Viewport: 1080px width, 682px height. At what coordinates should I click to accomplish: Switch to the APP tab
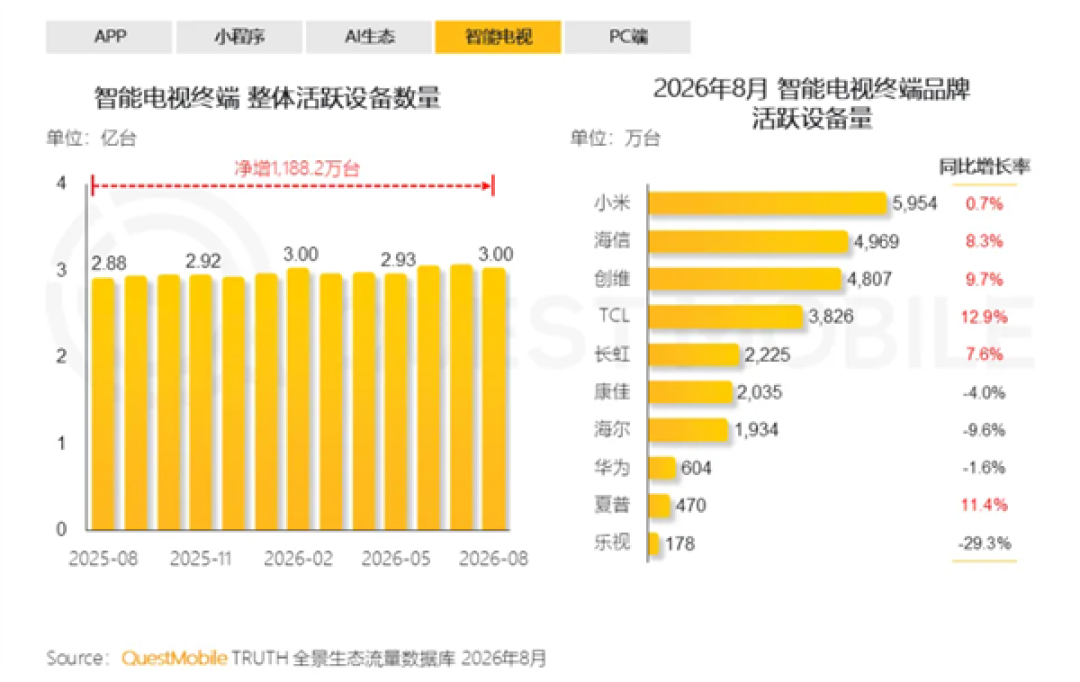(109, 37)
